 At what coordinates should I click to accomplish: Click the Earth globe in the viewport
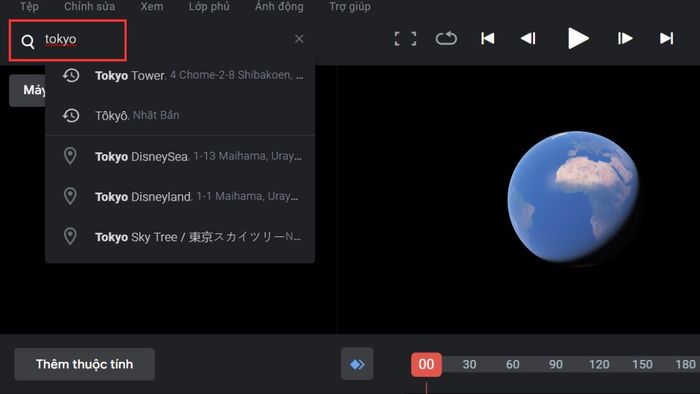(574, 197)
